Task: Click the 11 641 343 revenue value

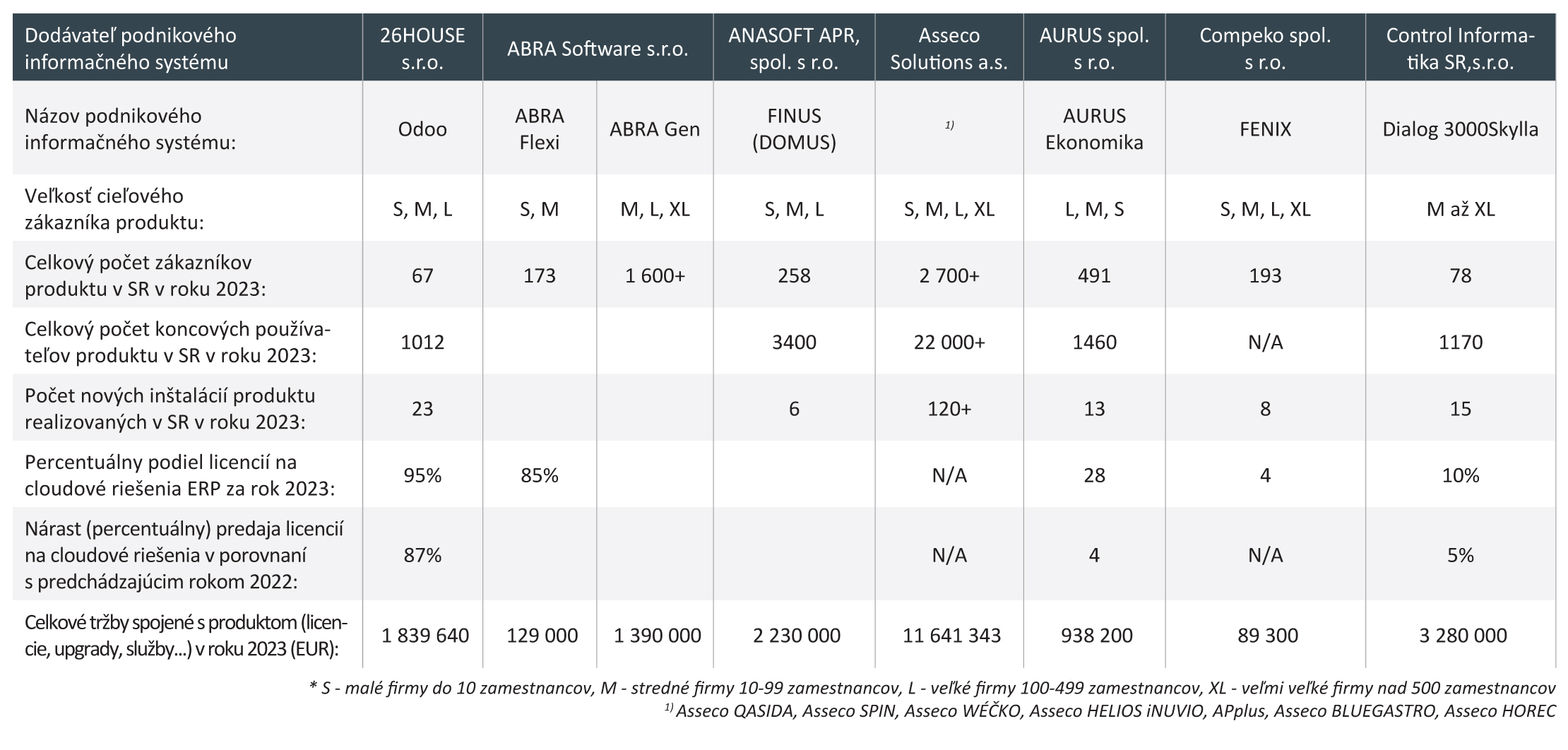Action: [951, 636]
